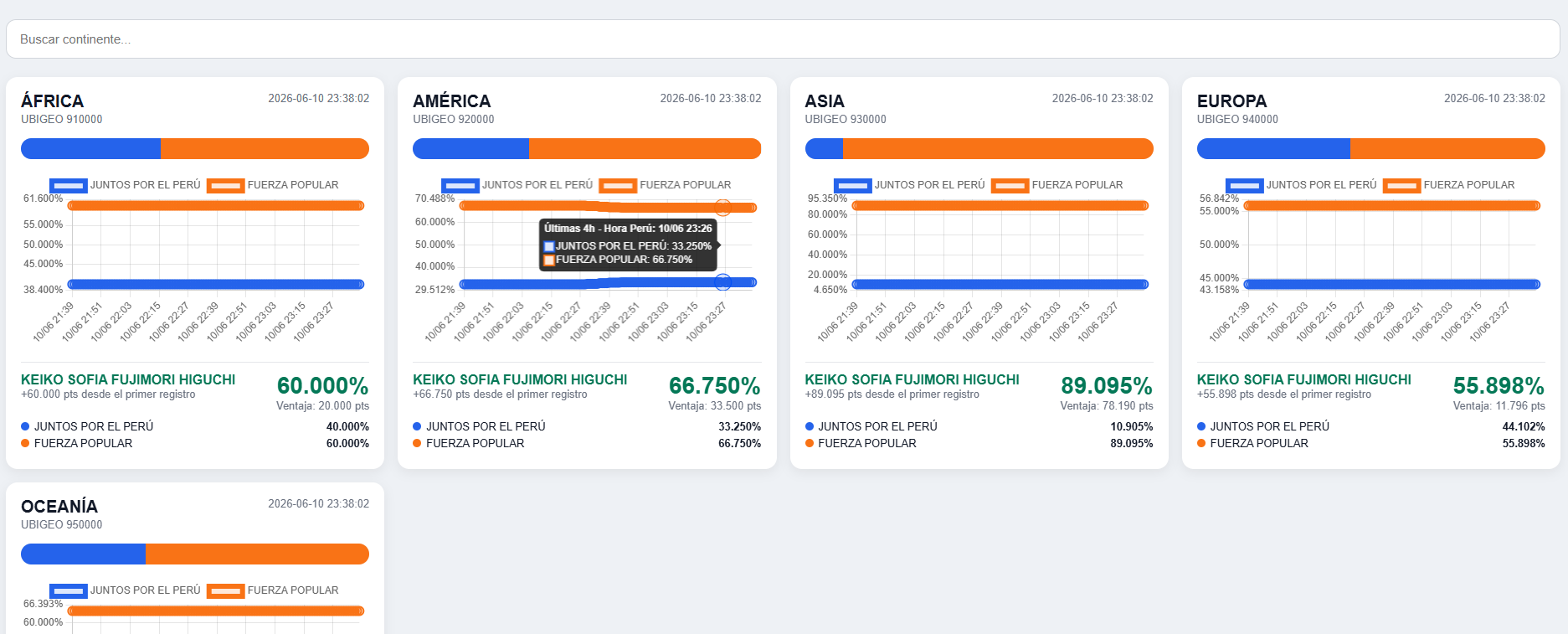This screenshot has width=1568, height=634.
Task: Hide FUERZA POPULAR series in América chart
Action: (665, 185)
